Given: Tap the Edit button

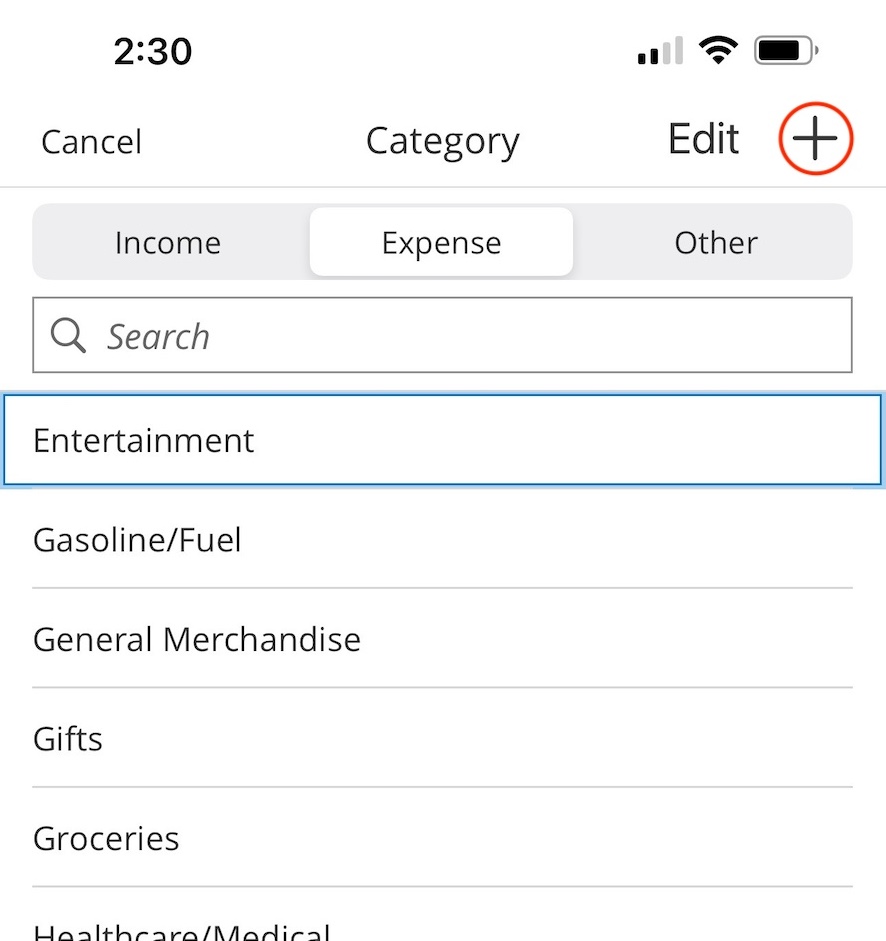Looking at the screenshot, I should click(704, 139).
